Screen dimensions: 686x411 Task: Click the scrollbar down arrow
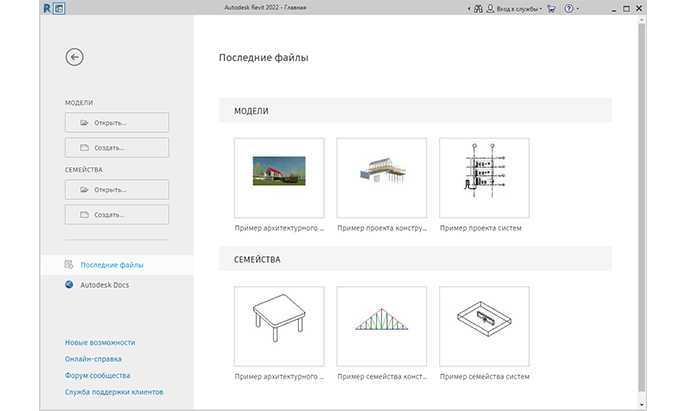tap(641, 405)
